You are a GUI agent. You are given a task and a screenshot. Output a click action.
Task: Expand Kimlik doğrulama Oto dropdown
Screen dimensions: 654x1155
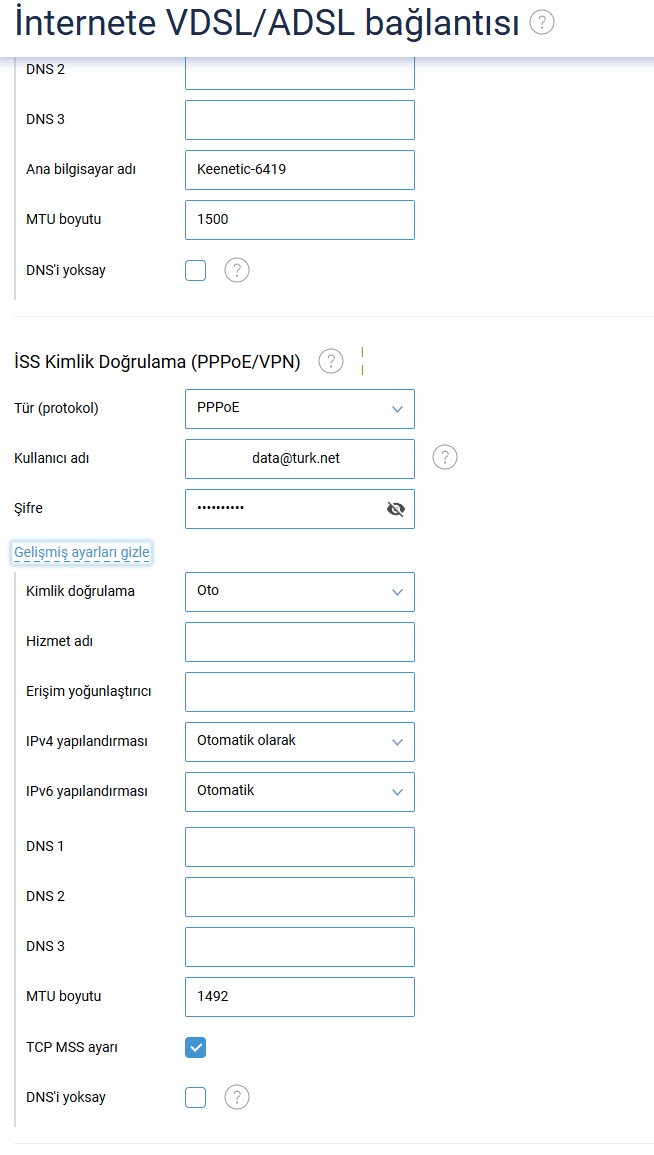pos(300,591)
